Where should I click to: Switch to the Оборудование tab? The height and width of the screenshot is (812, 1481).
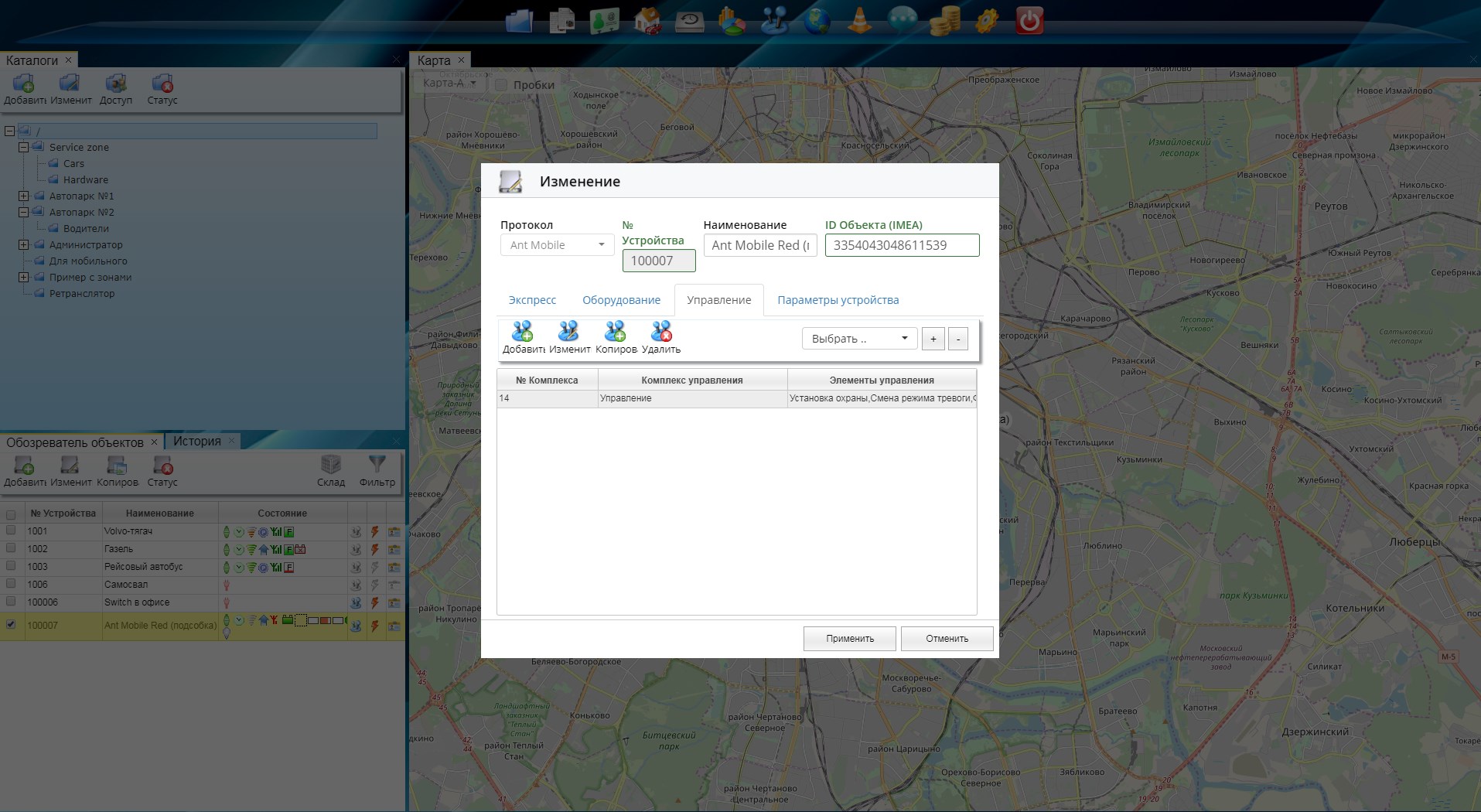click(x=621, y=300)
